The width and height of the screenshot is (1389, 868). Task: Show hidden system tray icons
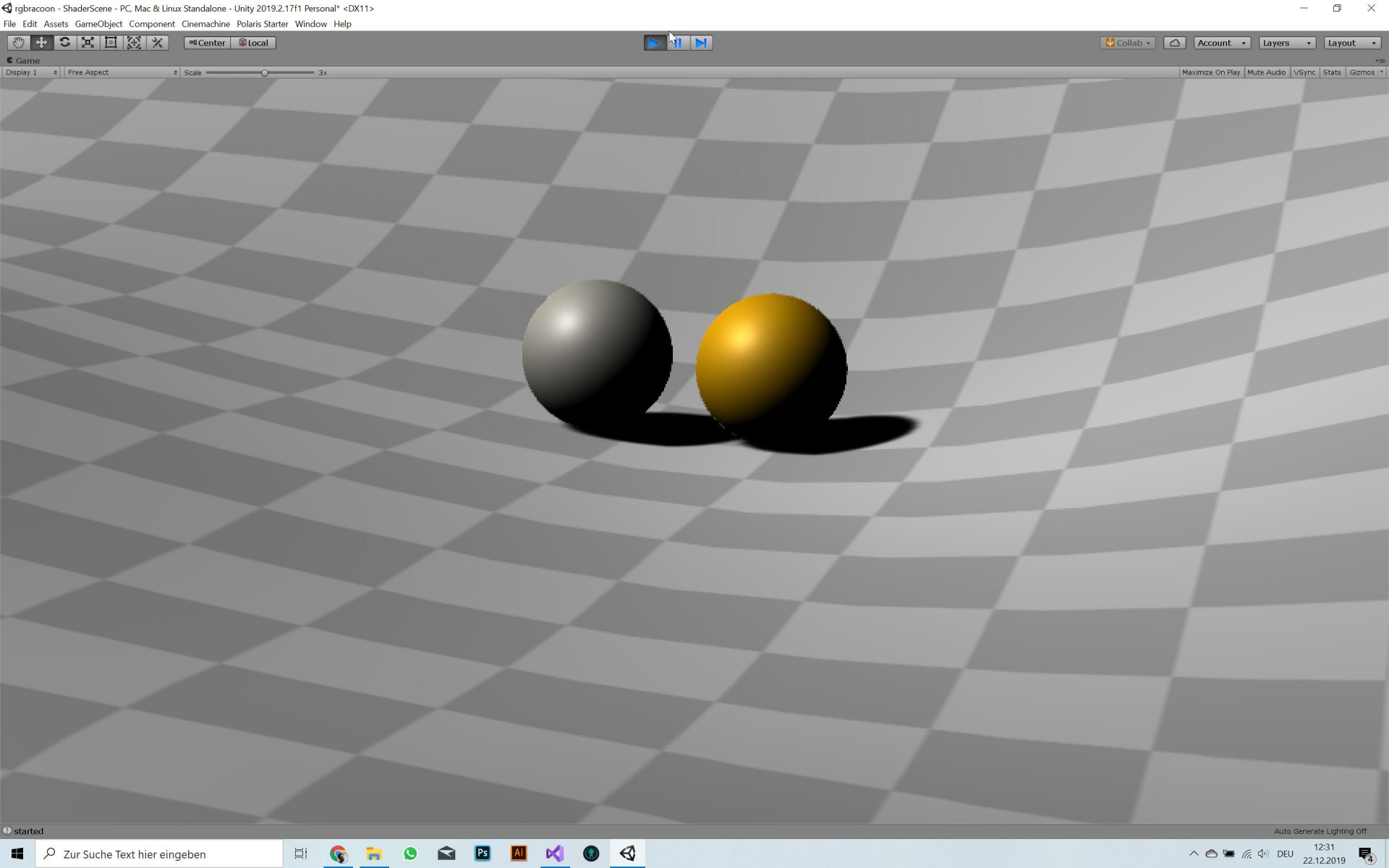[x=1194, y=854]
